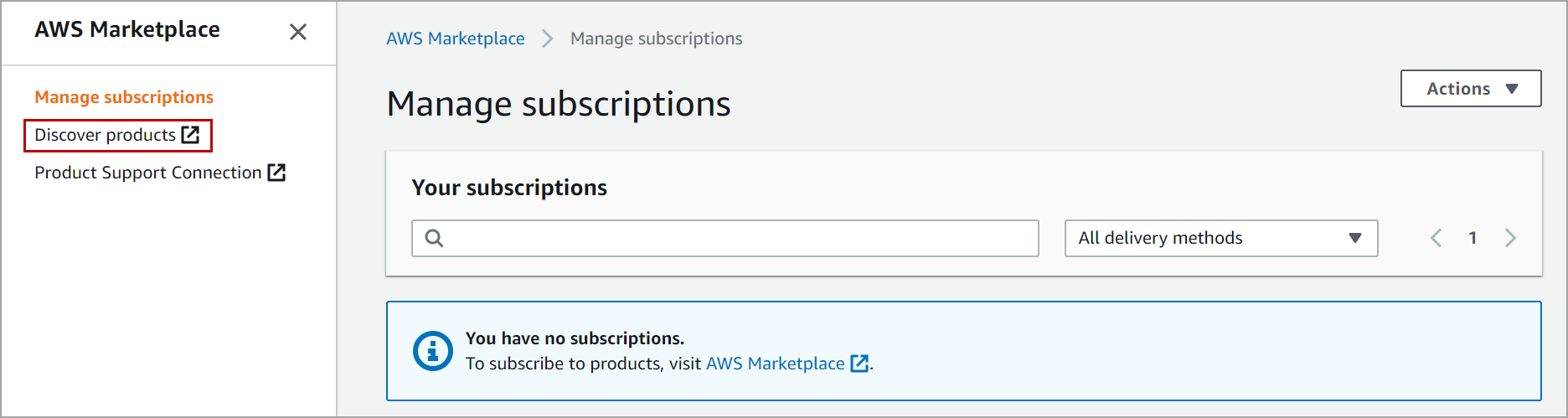Open the All delivery methods dropdown
The height and width of the screenshot is (418, 1568).
tap(1206, 238)
